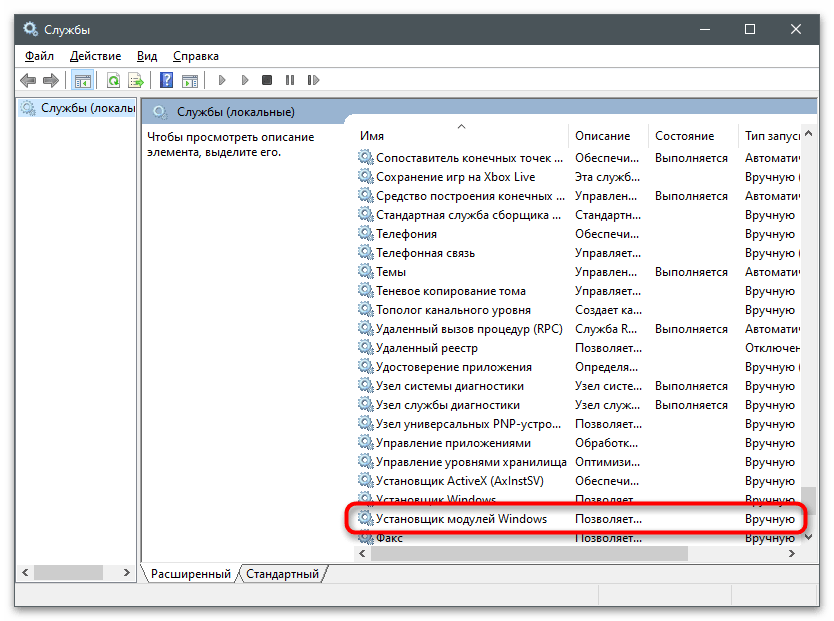Viewport: 834px width, 621px height.
Task: Click the vertical scrollbar down arrow
Action: pyautogui.click(x=809, y=538)
